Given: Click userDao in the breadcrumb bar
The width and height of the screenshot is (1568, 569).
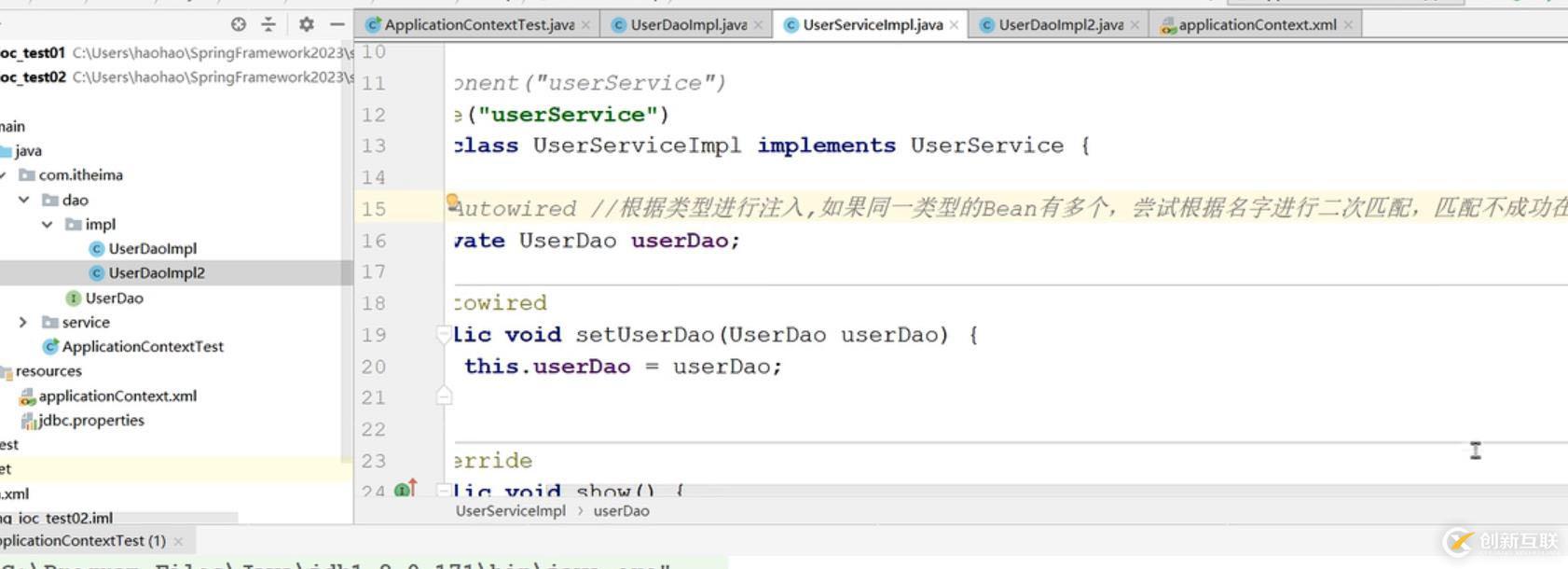Looking at the screenshot, I should coord(621,511).
